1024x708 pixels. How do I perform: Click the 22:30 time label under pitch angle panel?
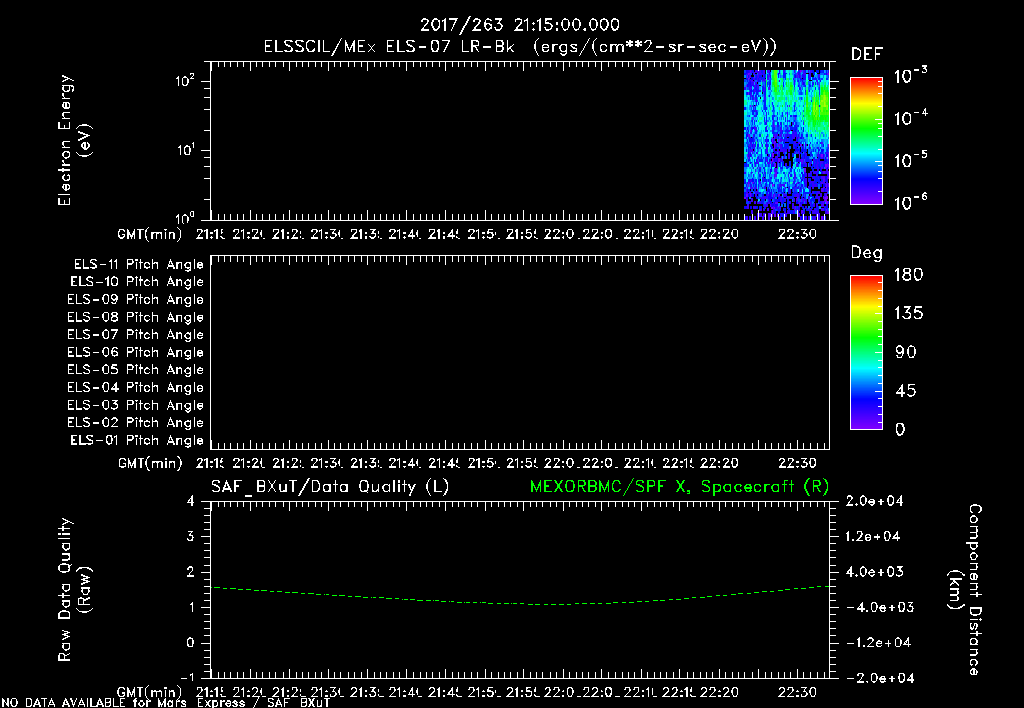tap(797, 463)
